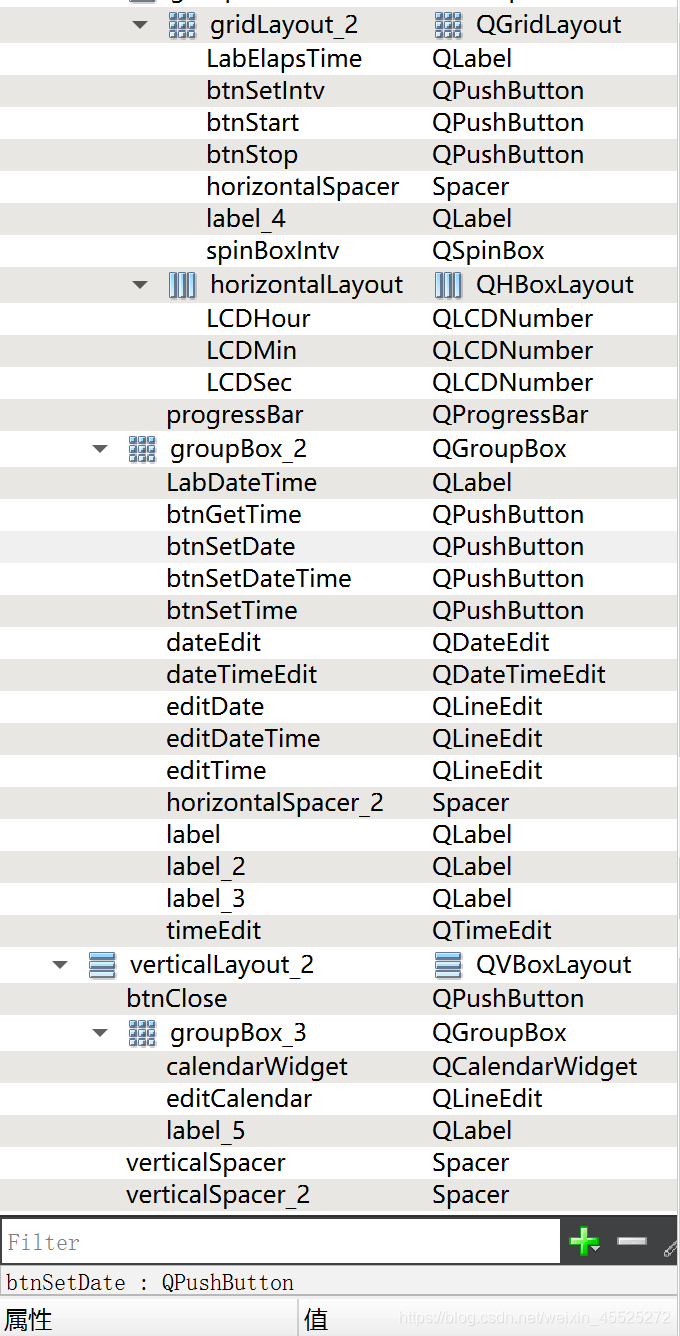Select the LCDHour object row
The width and height of the screenshot is (680, 1336).
(258, 319)
